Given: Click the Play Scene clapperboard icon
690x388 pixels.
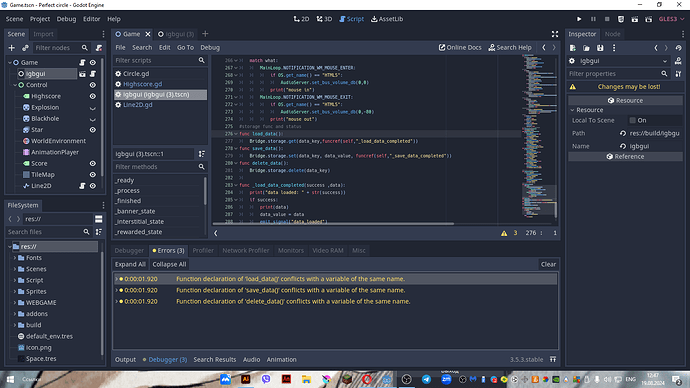Looking at the screenshot, I should tap(635, 19).
